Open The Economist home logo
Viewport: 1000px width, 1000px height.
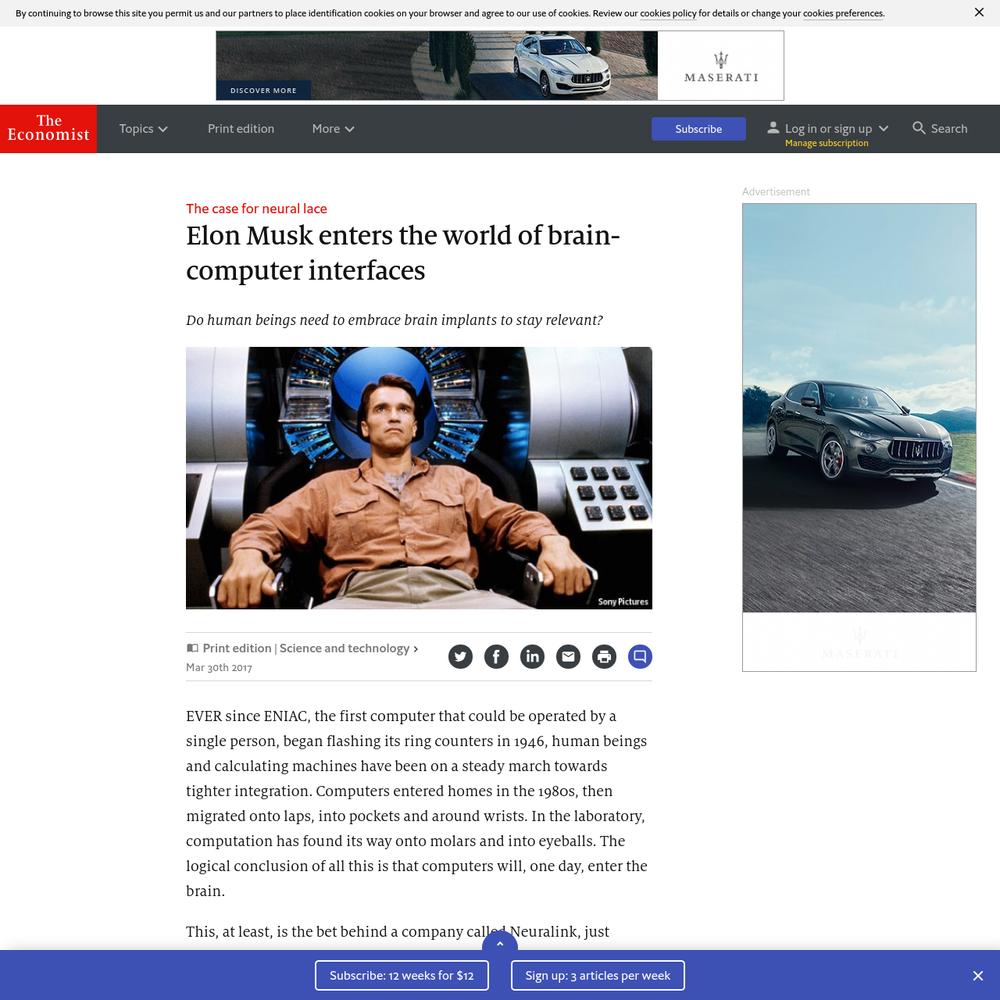tap(48, 129)
